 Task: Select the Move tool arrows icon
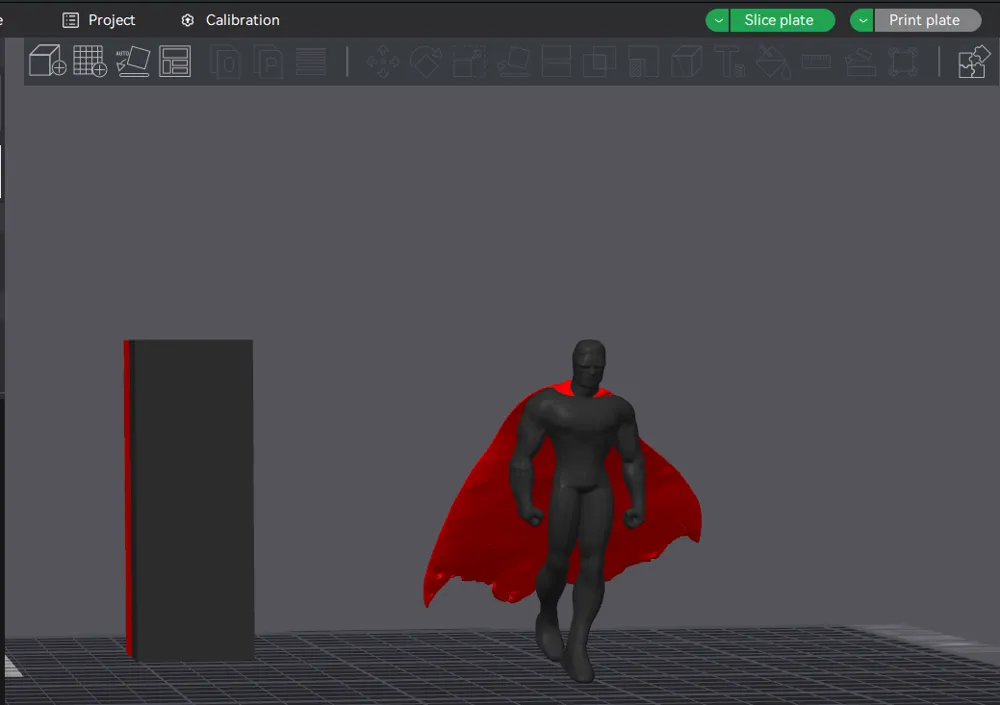pos(383,61)
